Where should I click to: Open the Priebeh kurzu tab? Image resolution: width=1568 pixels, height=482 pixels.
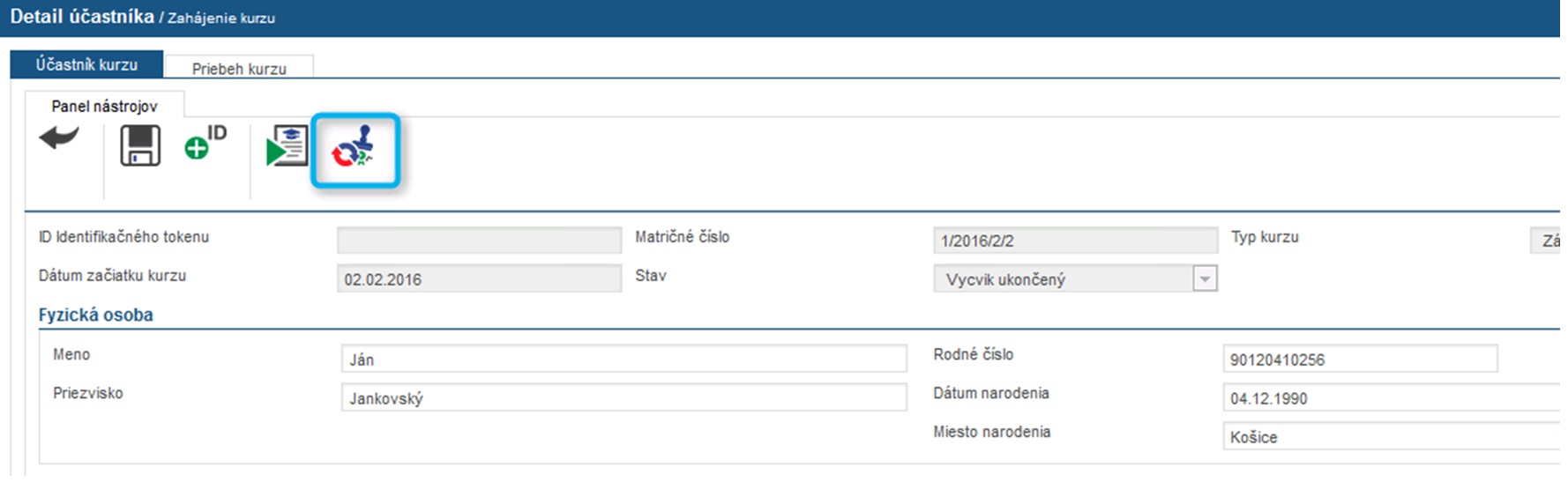(x=239, y=69)
